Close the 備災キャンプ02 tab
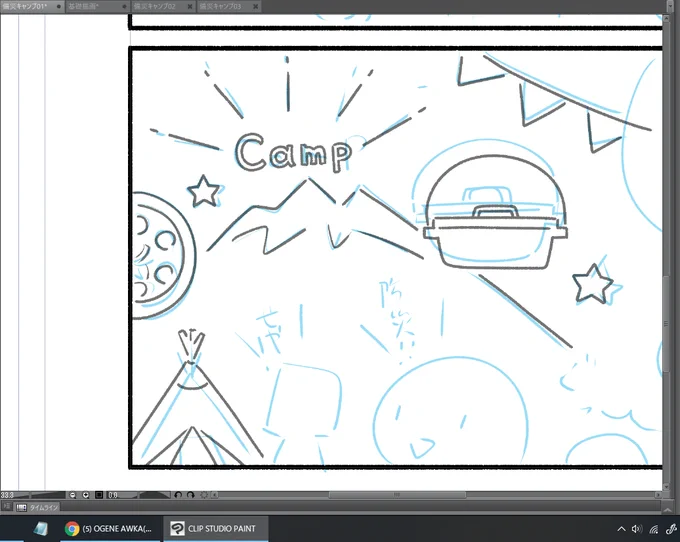This screenshot has width=680, height=542. 190,7
